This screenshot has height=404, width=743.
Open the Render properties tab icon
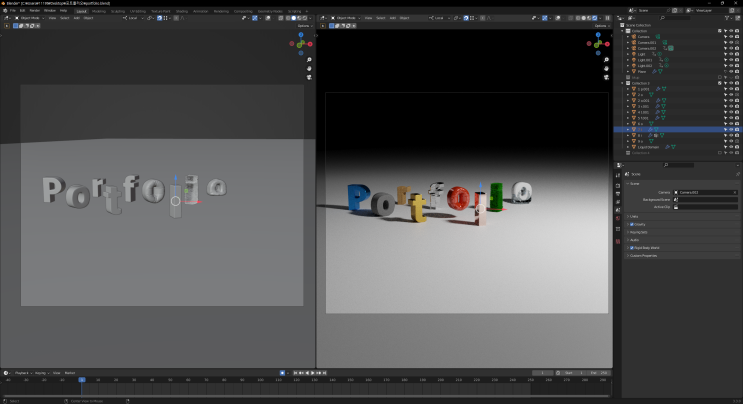click(x=619, y=186)
